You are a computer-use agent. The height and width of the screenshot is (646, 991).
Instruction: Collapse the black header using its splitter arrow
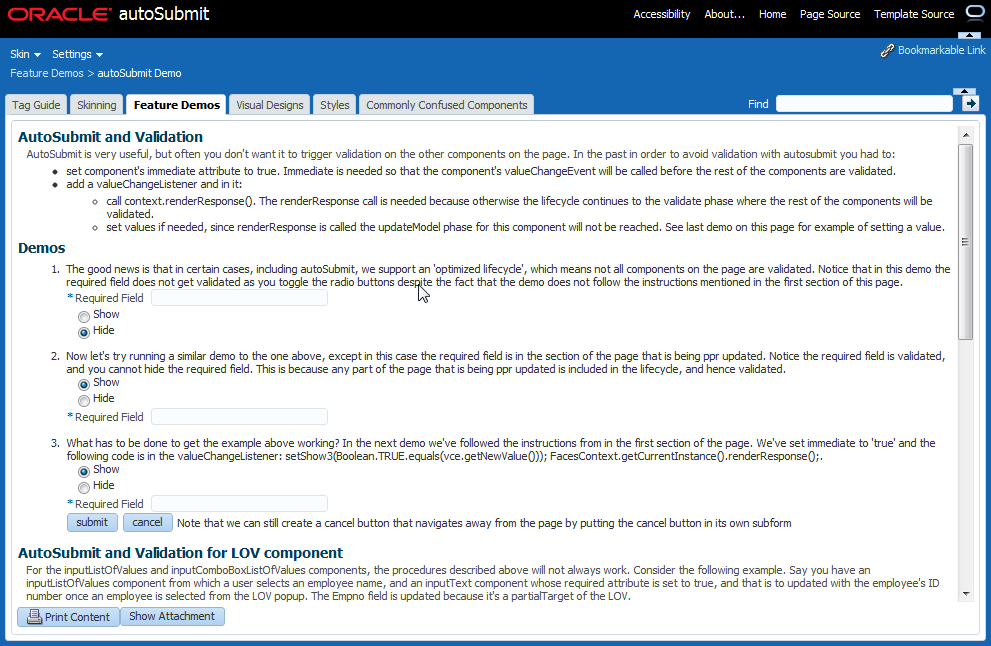pyautogui.click(x=969, y=35)
